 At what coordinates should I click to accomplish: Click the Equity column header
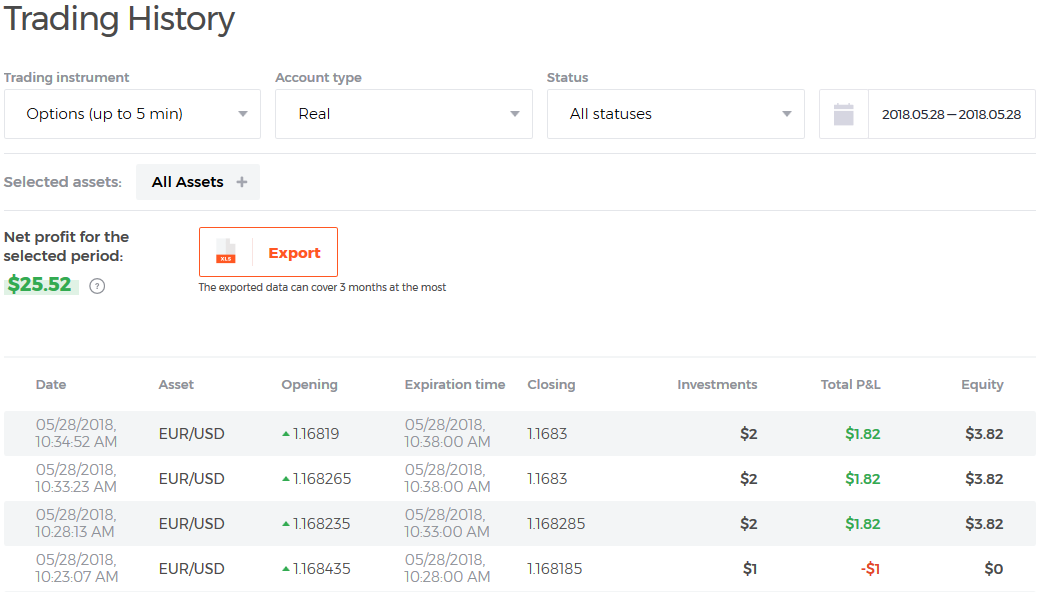coord(982,384)
